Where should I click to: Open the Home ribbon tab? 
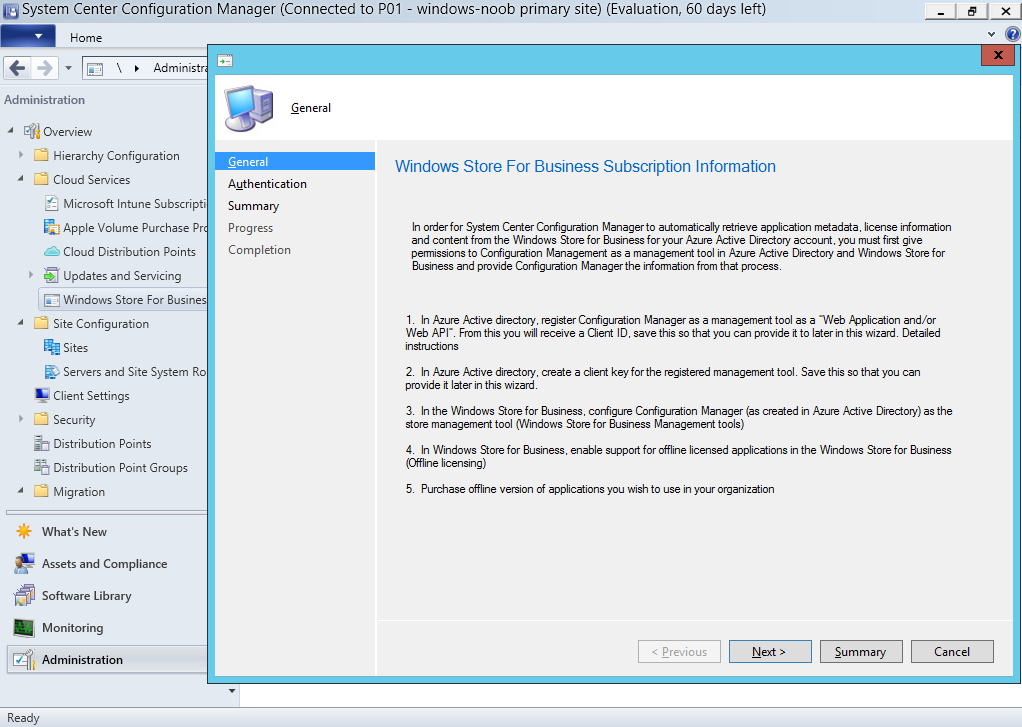(x=86, y=38)
